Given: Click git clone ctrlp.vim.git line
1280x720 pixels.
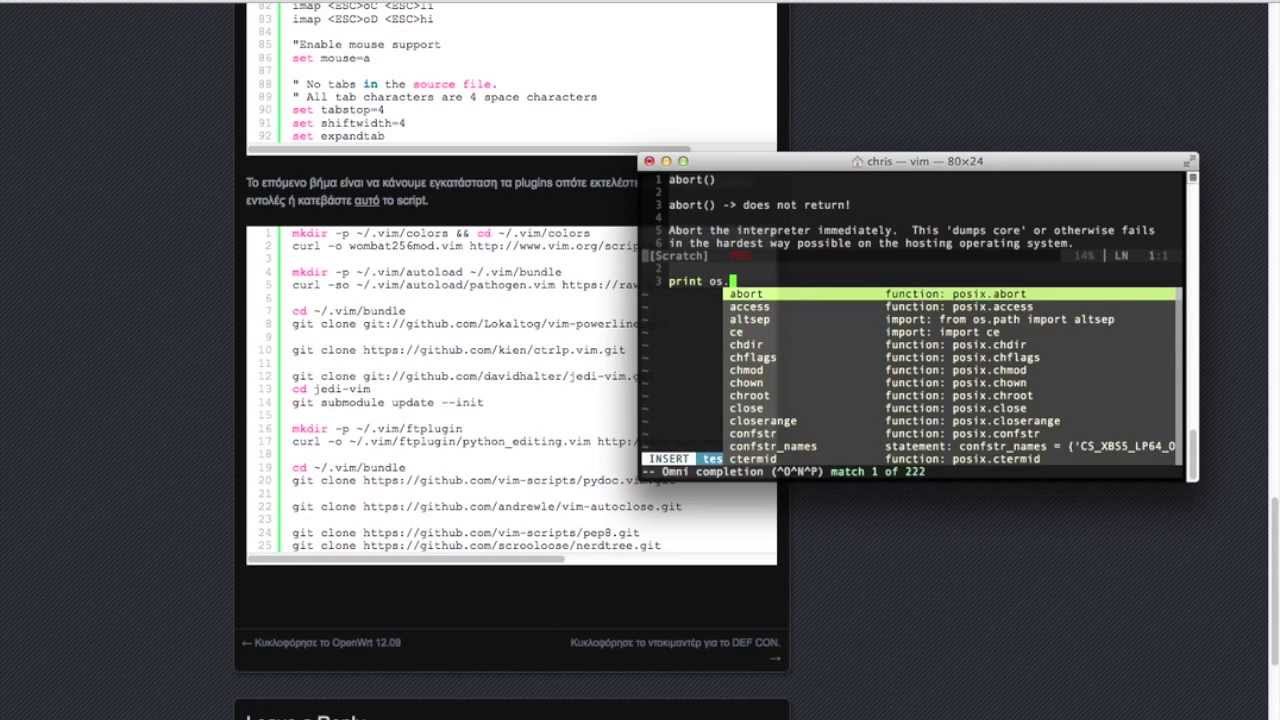Looking at the screenshot, I should click(458, 350).
